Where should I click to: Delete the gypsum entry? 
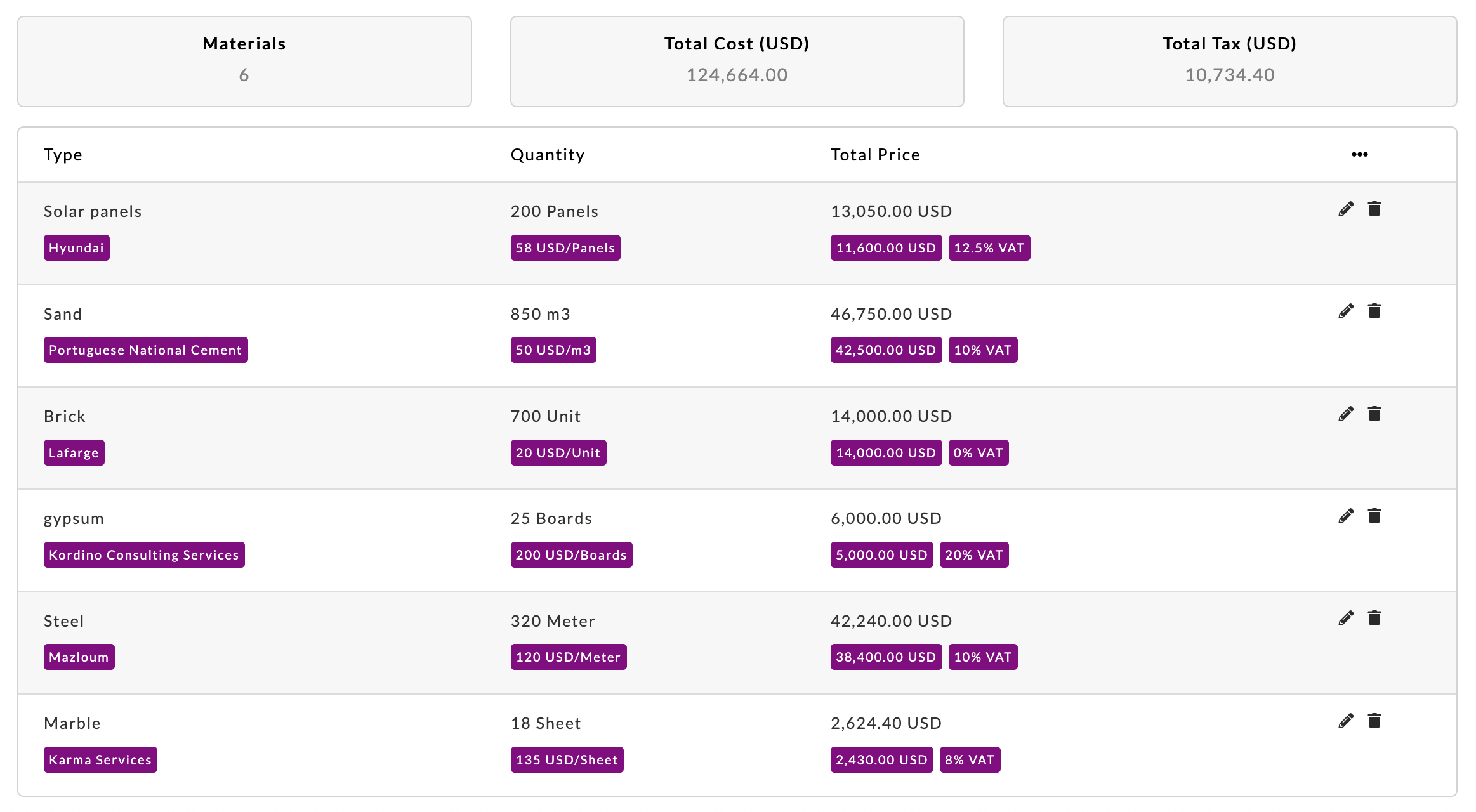(1374, 516)
